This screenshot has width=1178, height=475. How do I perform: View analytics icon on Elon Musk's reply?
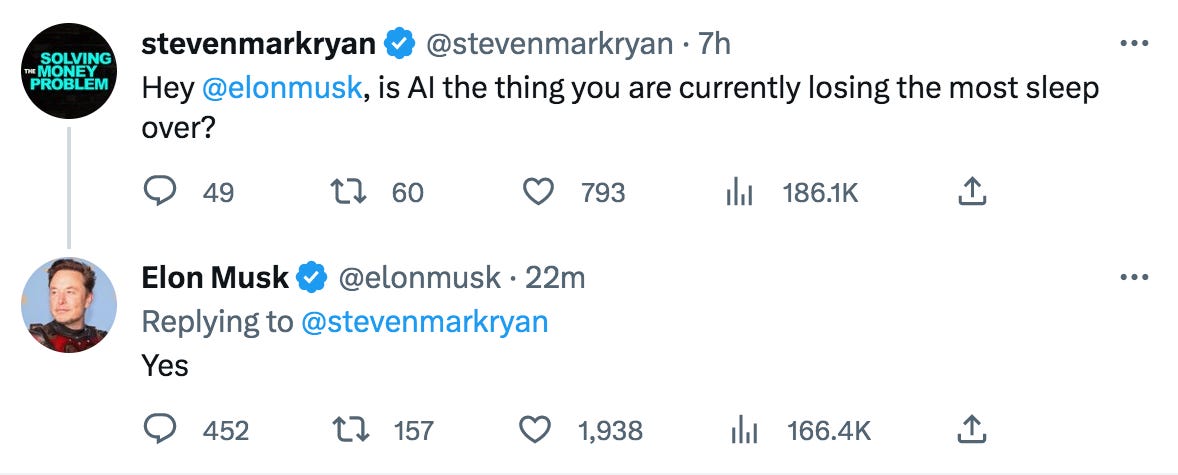point(744,431)
